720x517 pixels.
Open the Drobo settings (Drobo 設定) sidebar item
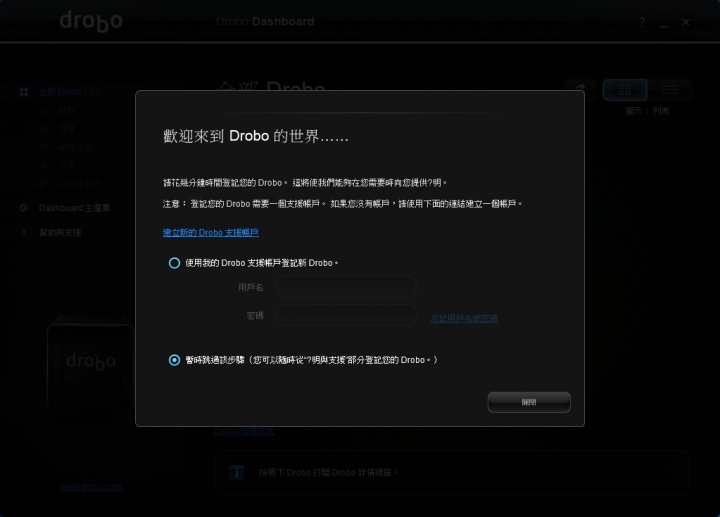pyautogui.click(x=80, y=183)
